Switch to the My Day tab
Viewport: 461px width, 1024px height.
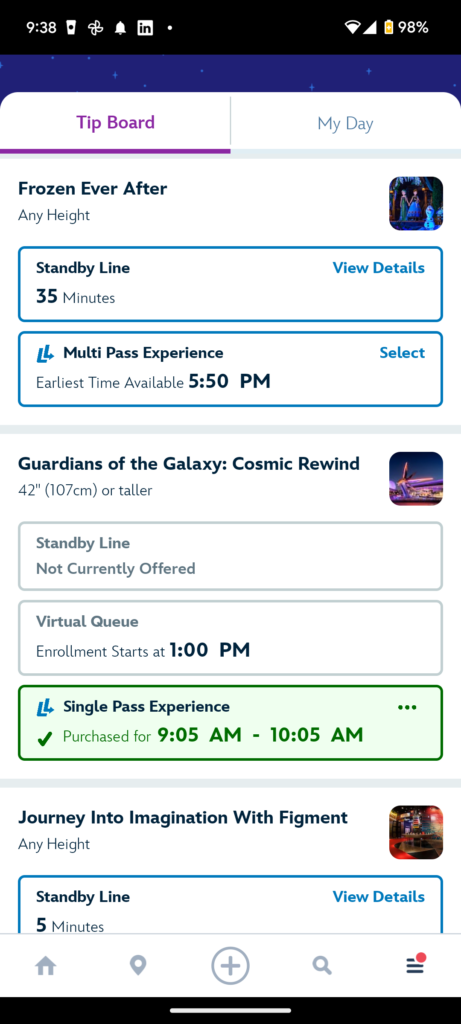click(345, 123)
